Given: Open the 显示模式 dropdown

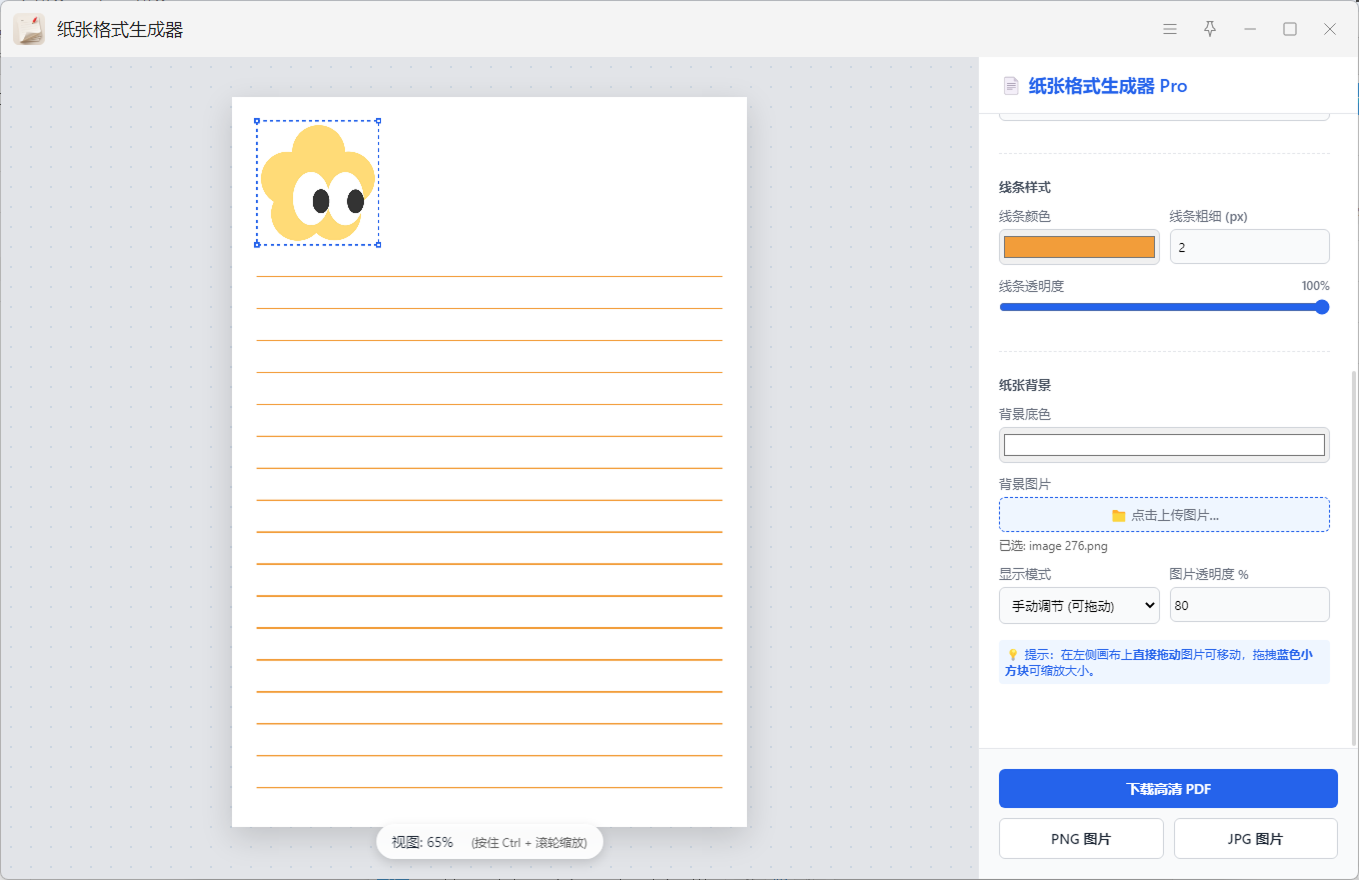Looking at the screenshot, I should pos(1079,605).
